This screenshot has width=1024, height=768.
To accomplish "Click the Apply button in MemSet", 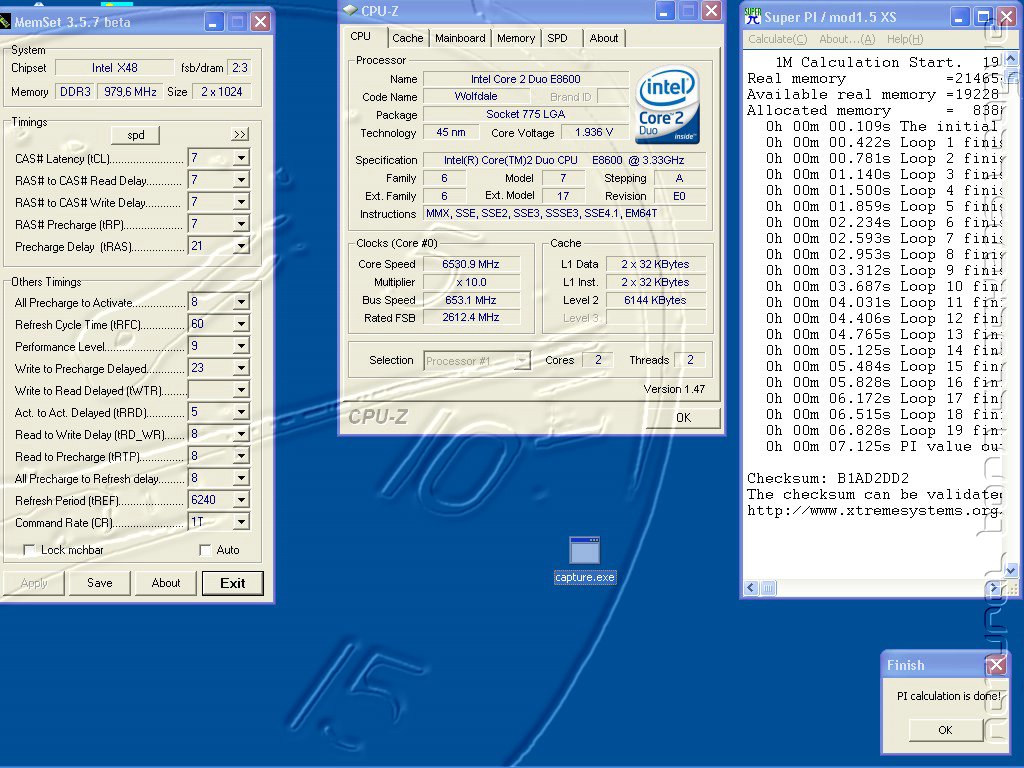I will 34,583.
